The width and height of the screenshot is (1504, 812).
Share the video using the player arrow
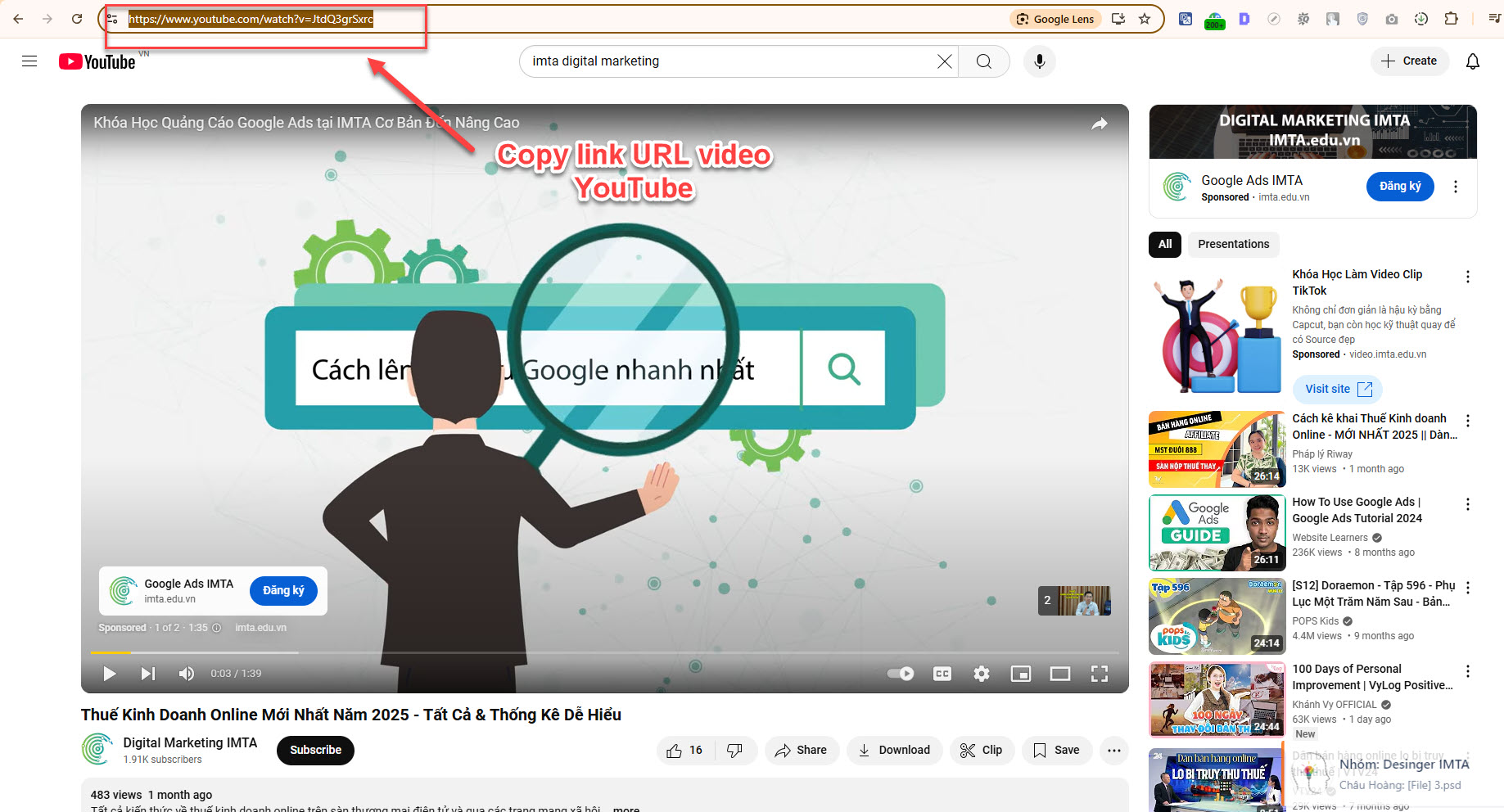1100,124
